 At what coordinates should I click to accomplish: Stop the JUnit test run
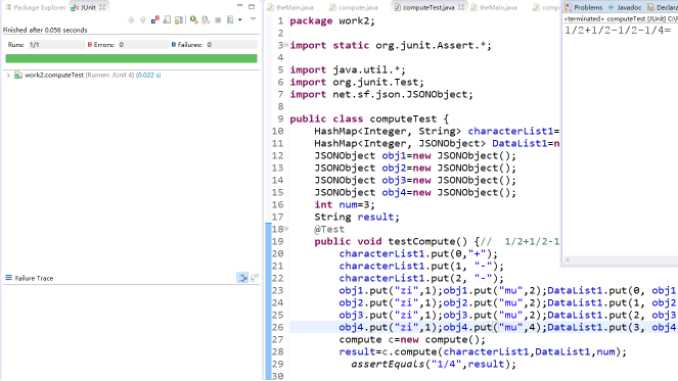[x=218, y=20]
